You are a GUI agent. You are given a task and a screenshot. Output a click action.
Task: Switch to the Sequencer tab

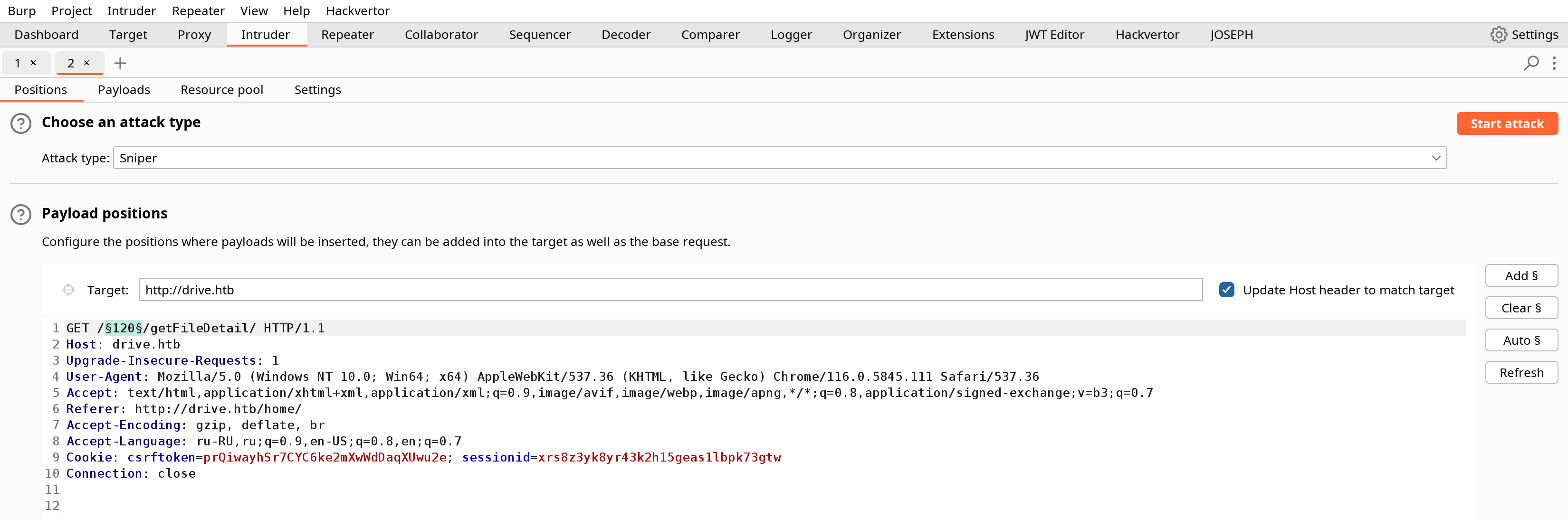pyautogui.click(x=540, y=35)
